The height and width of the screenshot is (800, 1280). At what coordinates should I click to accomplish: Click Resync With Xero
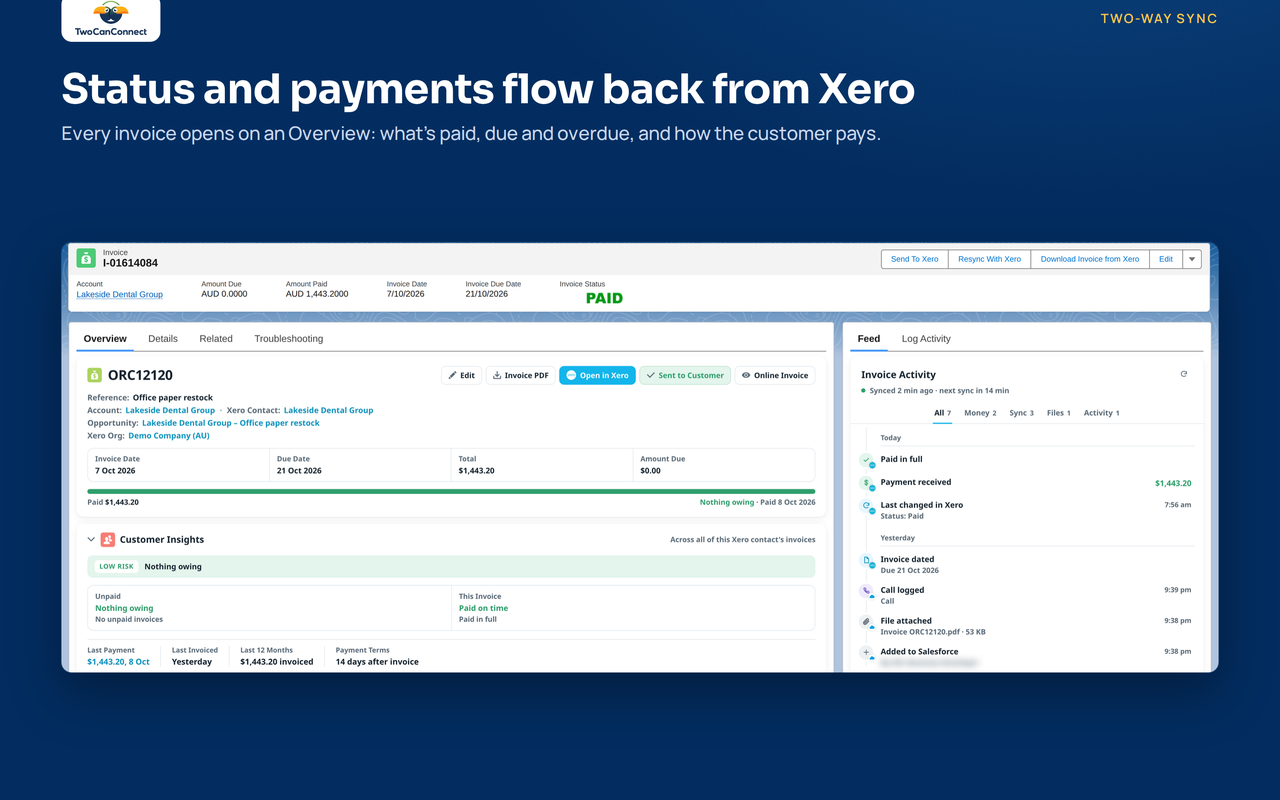pyautogui.click(x=989, y=259)
